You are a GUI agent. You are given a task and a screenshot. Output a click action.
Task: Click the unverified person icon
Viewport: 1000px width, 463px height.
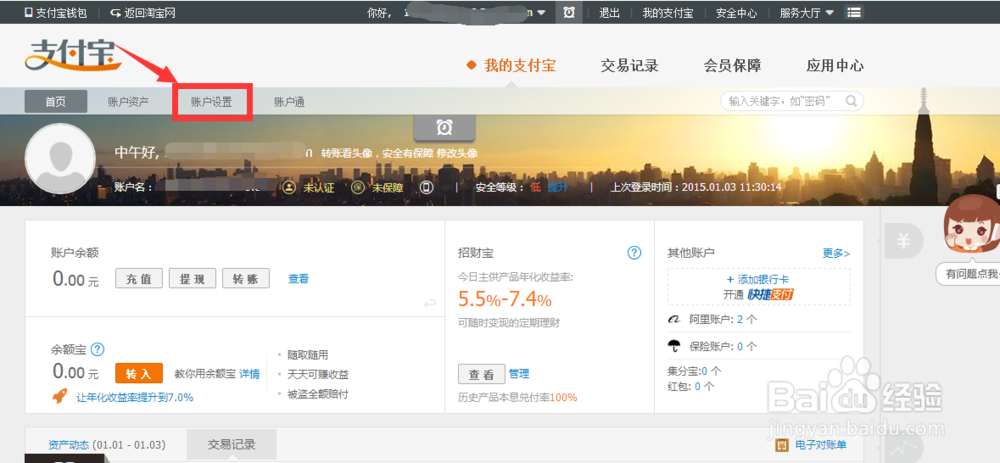[289, 187]
